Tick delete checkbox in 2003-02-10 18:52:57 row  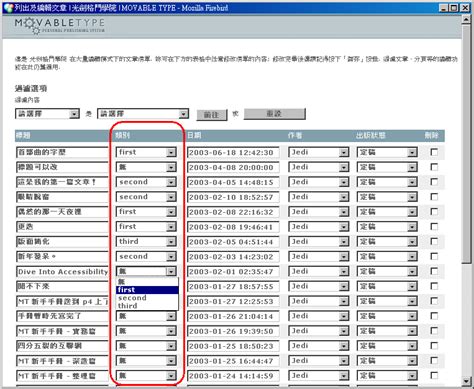[x=434, y=197]
